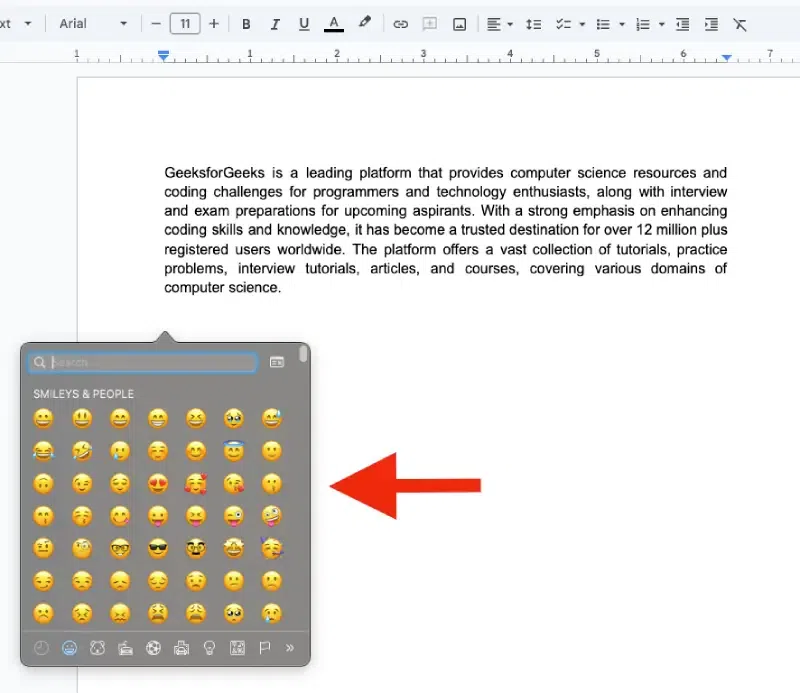Insert the winking face emoji
This screenshot has width=800, height=693.
pos(82,483)
